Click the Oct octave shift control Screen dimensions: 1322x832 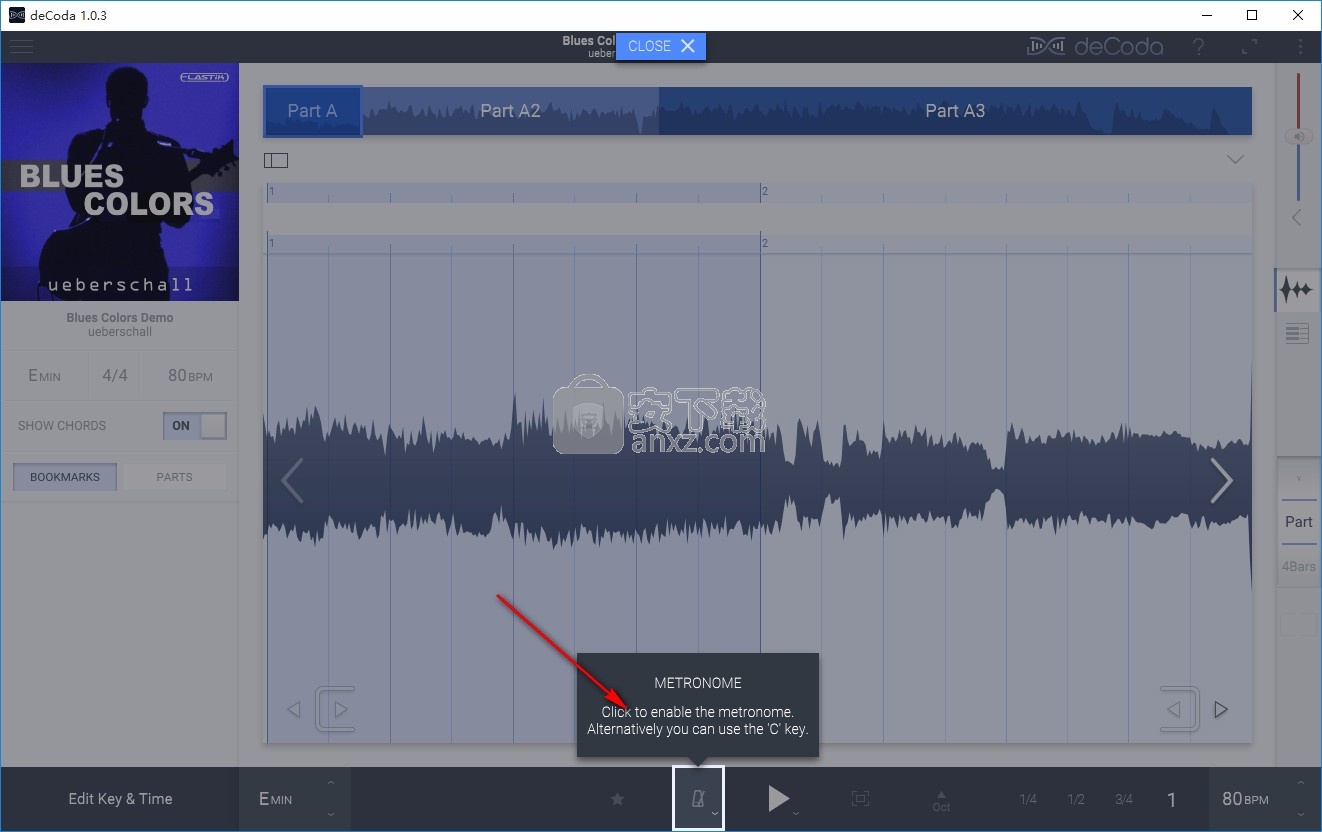click(x=941, y=800)
